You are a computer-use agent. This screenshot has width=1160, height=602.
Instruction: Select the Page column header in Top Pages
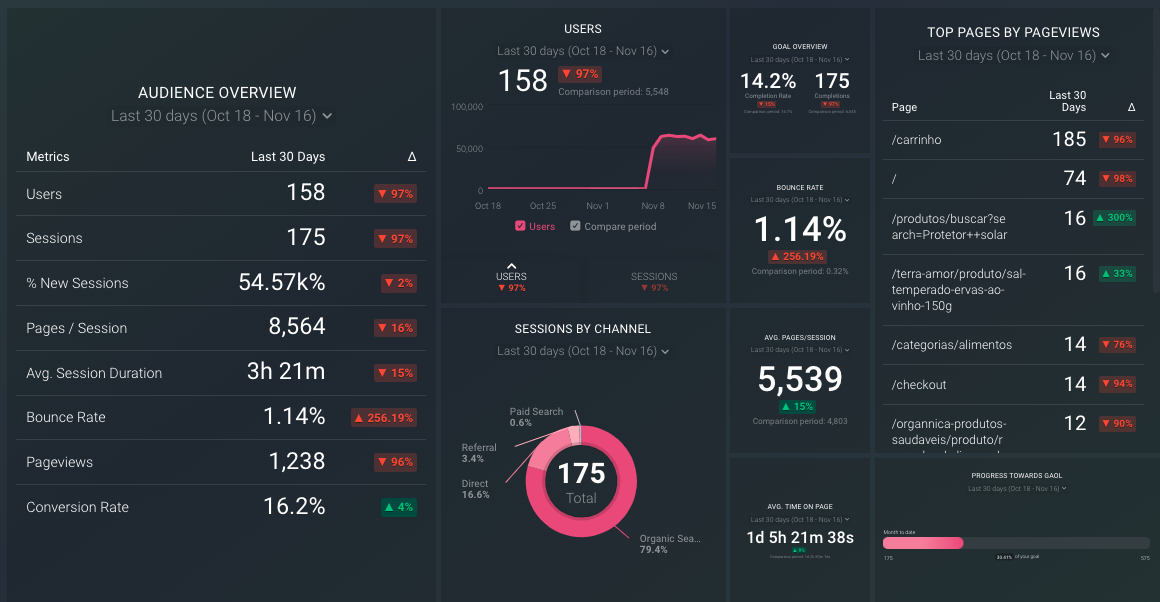pyautogui.click(x=904, y=107)
